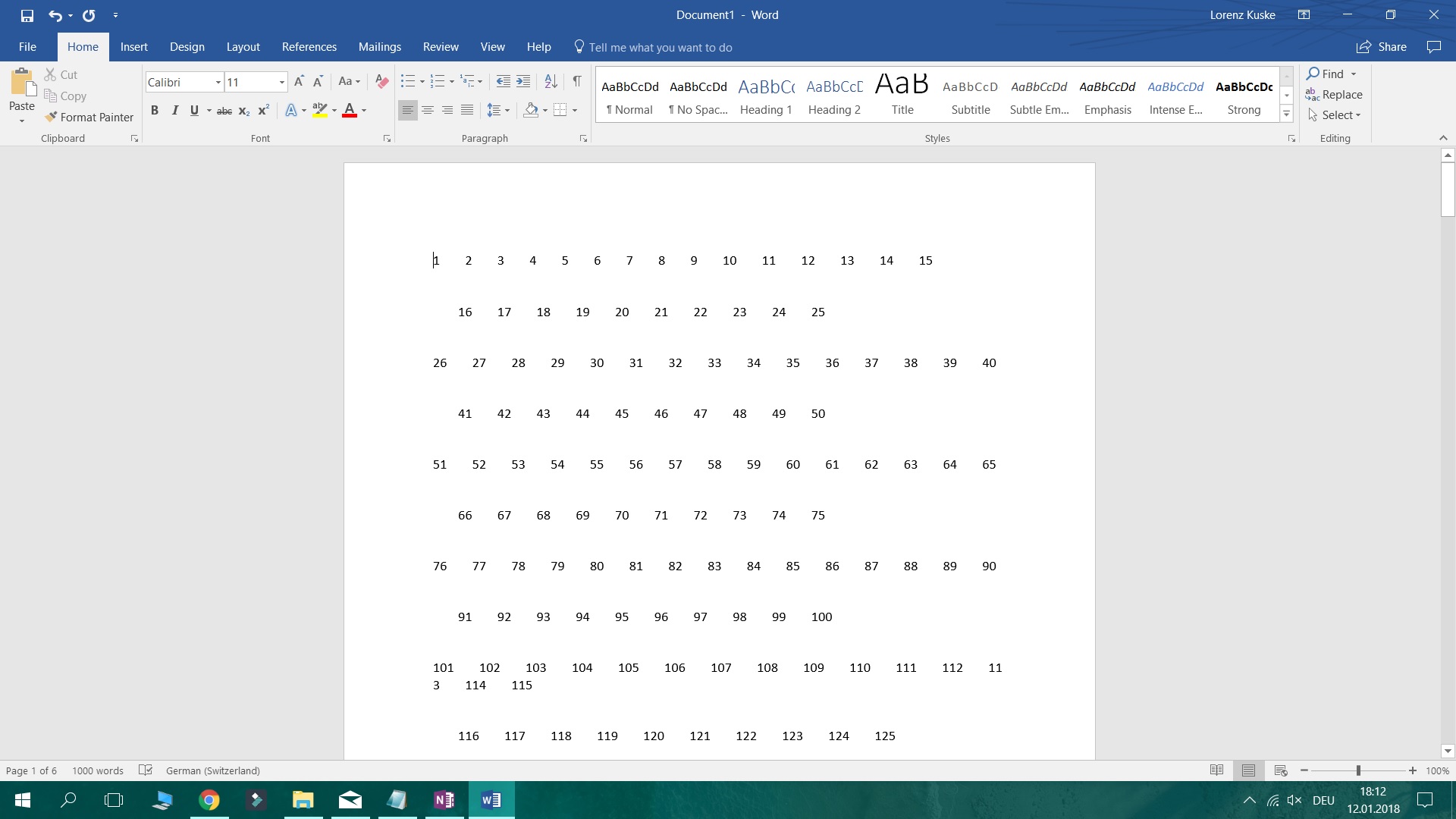1456x819 pixels.
Task: Open the Insert ribbon tab
Action: click(x=133, y=47)
